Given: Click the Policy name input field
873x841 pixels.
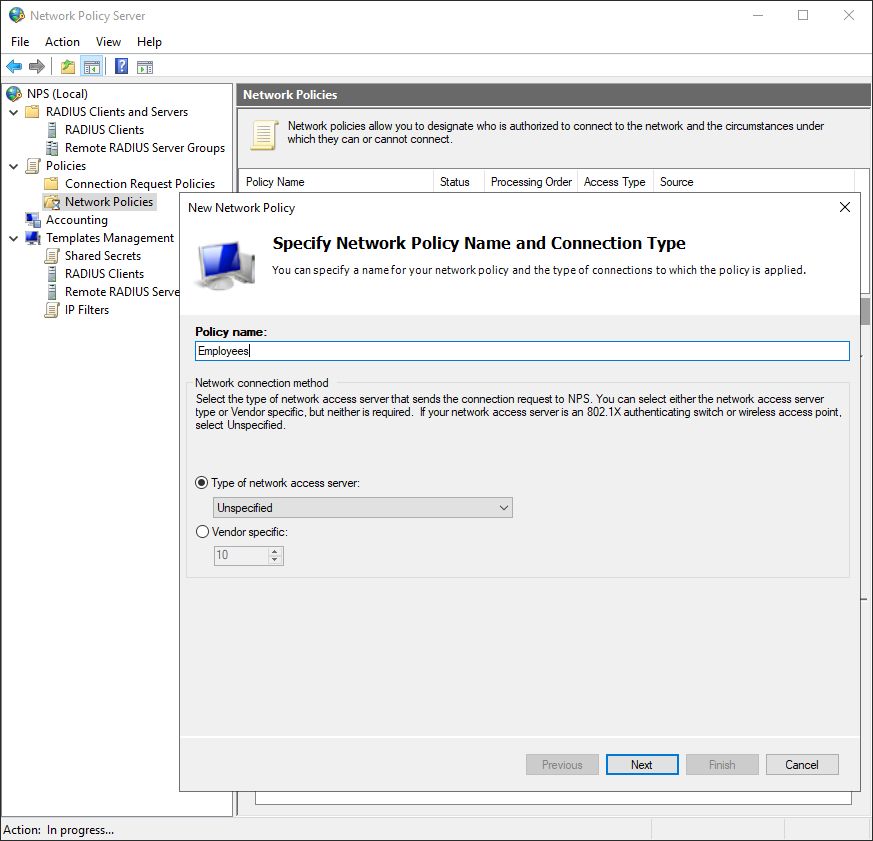Looking at the screenshot, I should (522, 351).
